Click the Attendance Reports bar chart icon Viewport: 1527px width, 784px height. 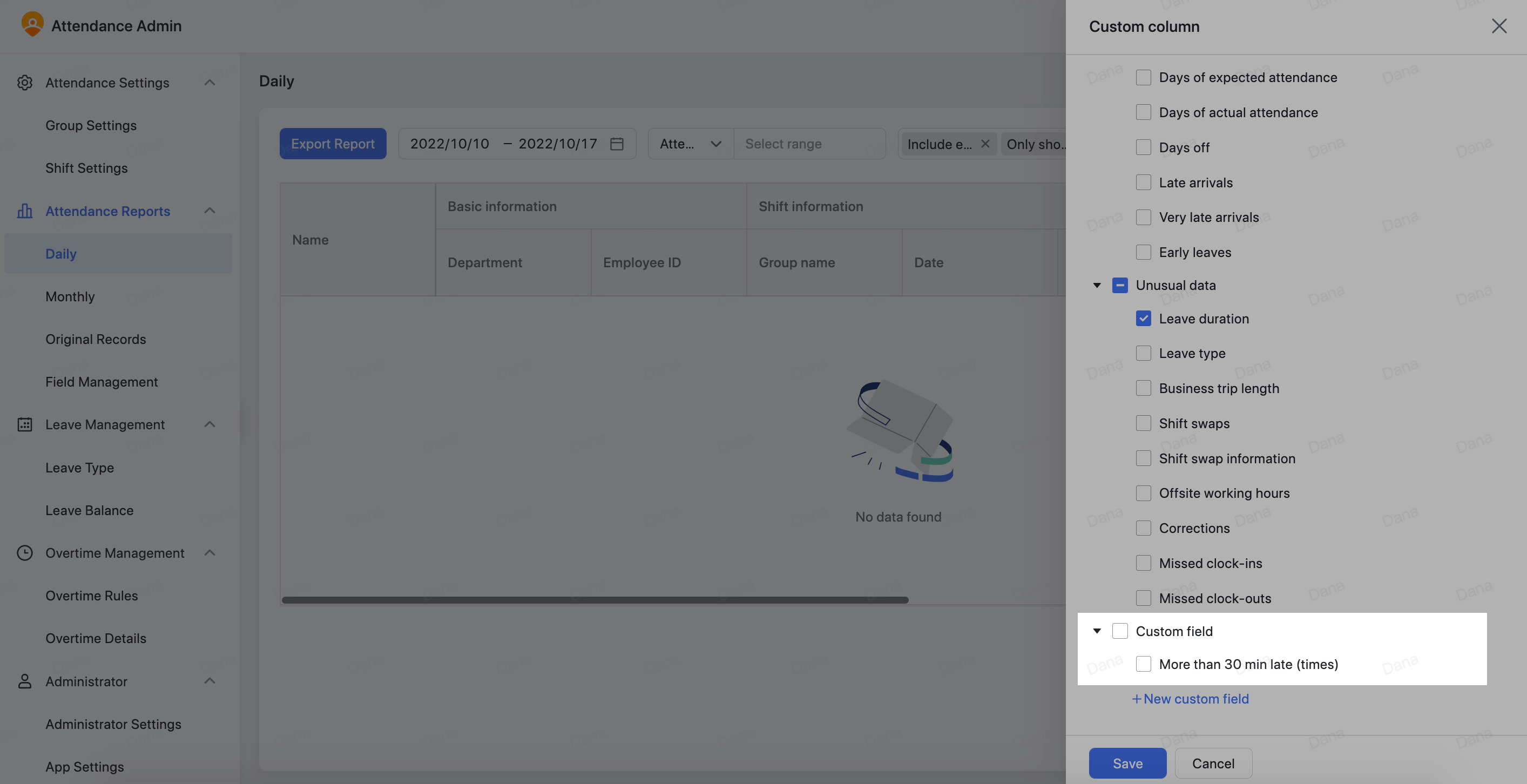pyautogui.click(x=24, y=211)
